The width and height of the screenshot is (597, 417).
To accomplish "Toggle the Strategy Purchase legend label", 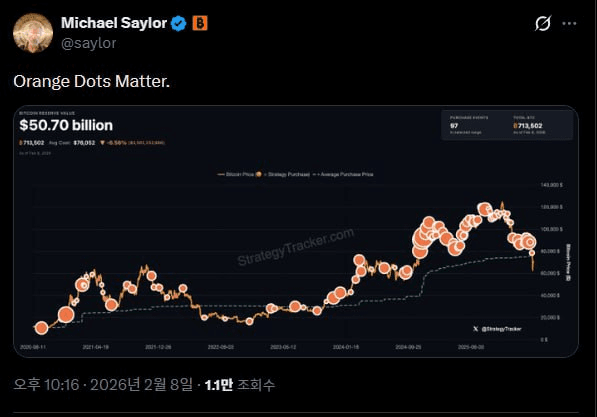I will 289,174.
